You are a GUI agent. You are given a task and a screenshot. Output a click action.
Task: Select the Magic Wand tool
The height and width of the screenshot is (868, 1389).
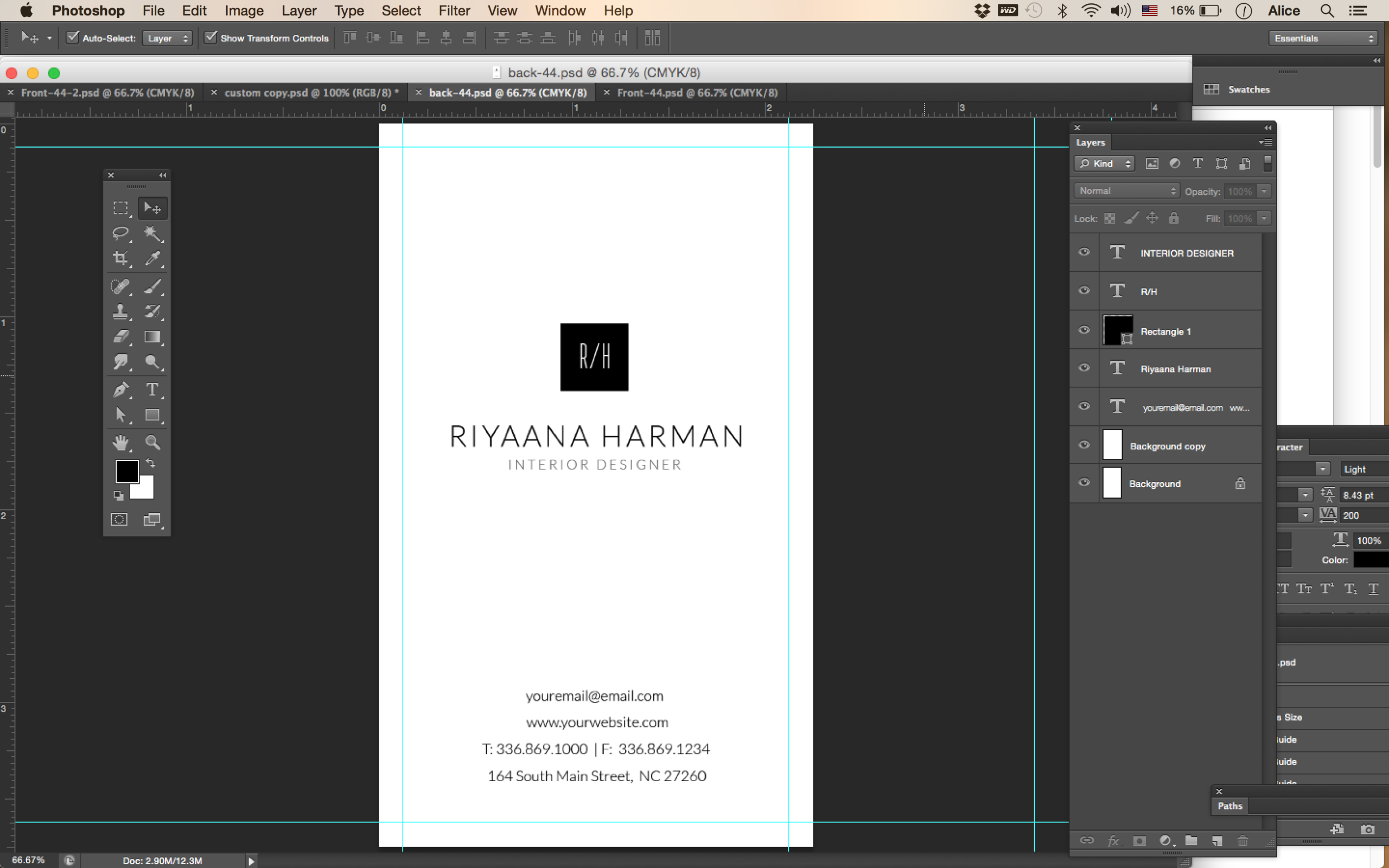[152, 233]
